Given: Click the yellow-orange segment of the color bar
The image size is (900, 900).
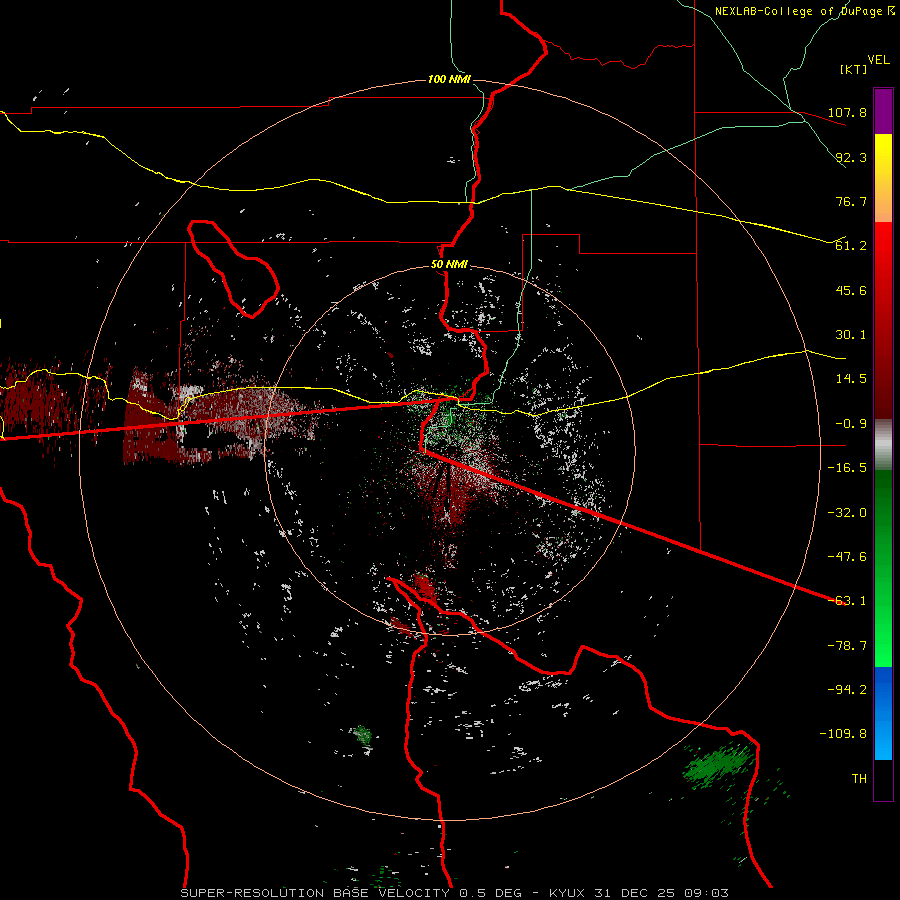Looking at the screenshot, I should click(x=883, y=178).
